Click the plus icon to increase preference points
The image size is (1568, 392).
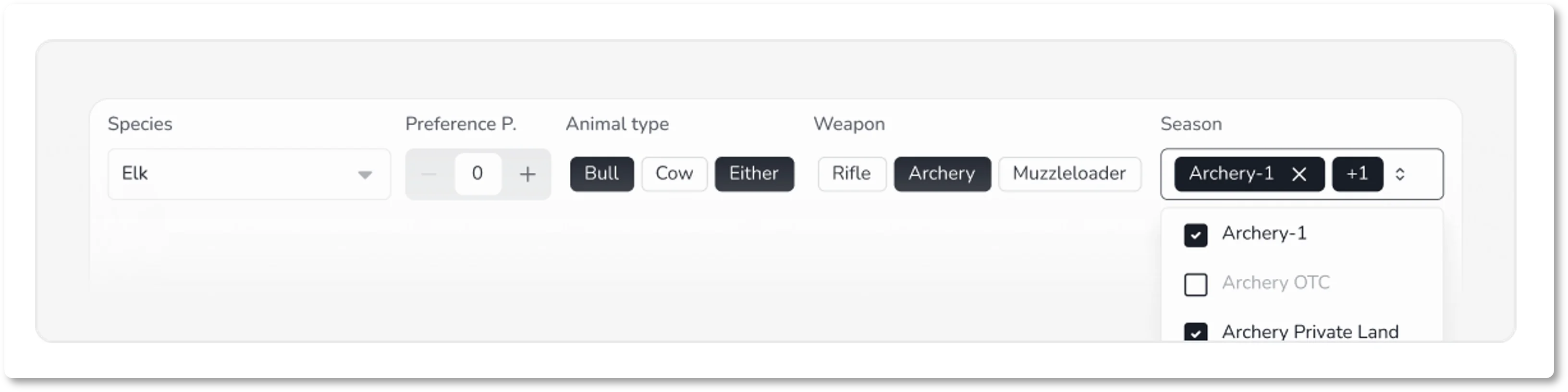pyautogui.click(x=527, y=175)
